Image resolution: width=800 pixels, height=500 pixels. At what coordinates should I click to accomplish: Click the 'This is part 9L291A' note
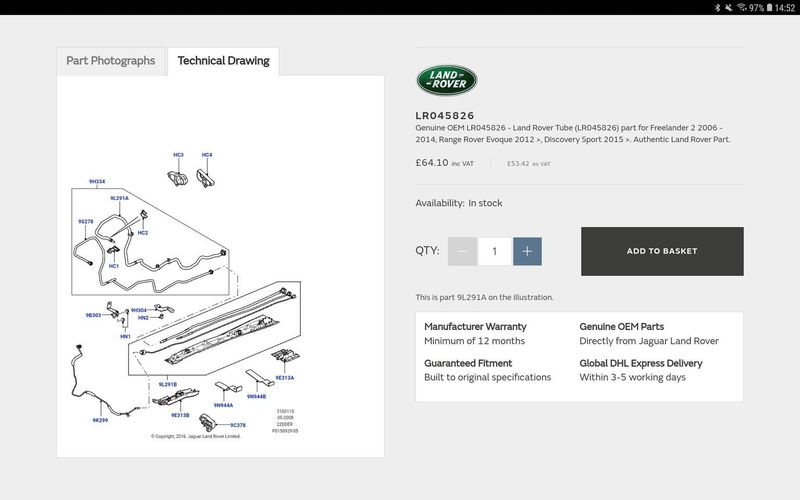484,297
